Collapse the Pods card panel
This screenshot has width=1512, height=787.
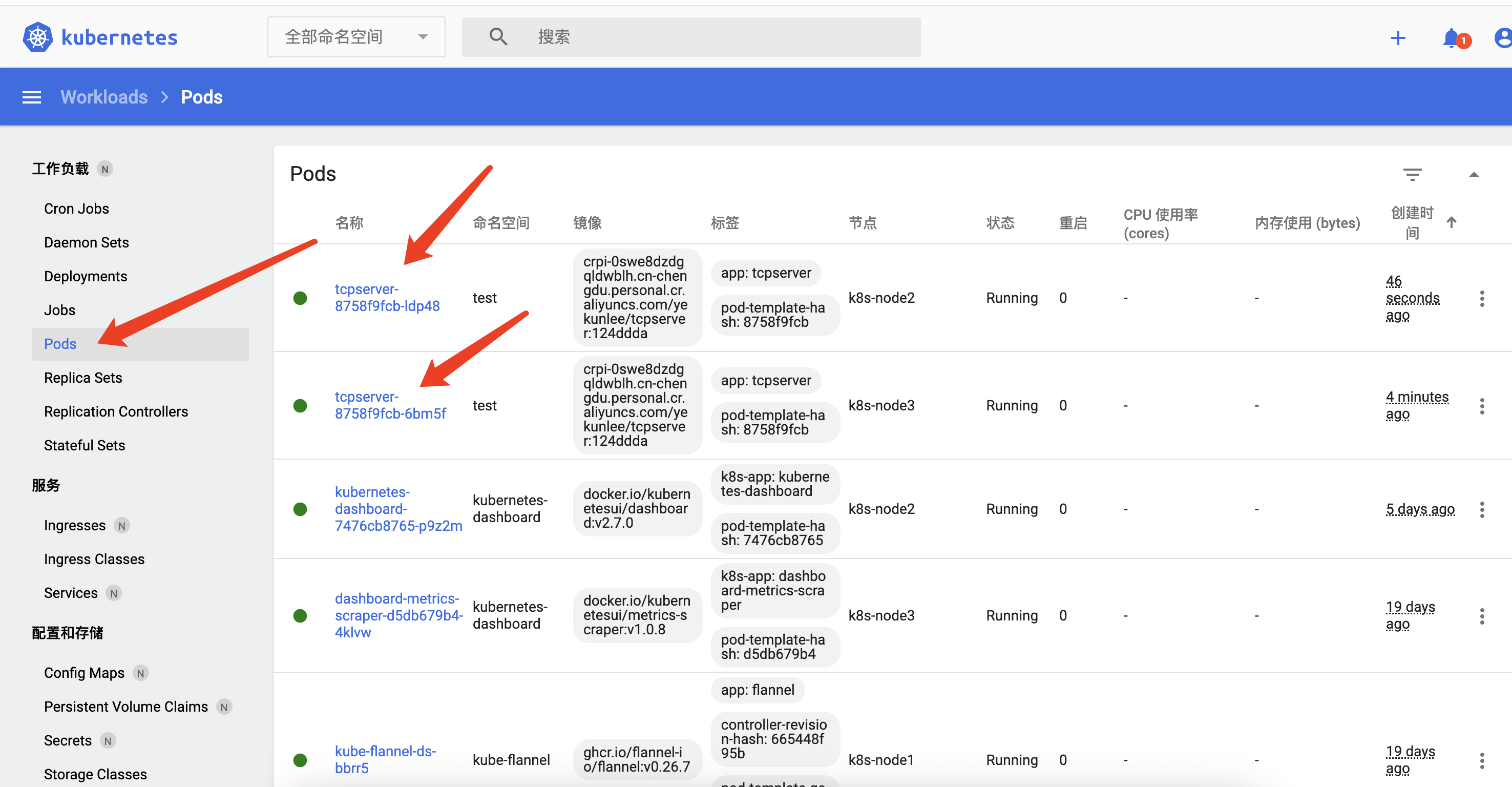(x=1473, y=174)
